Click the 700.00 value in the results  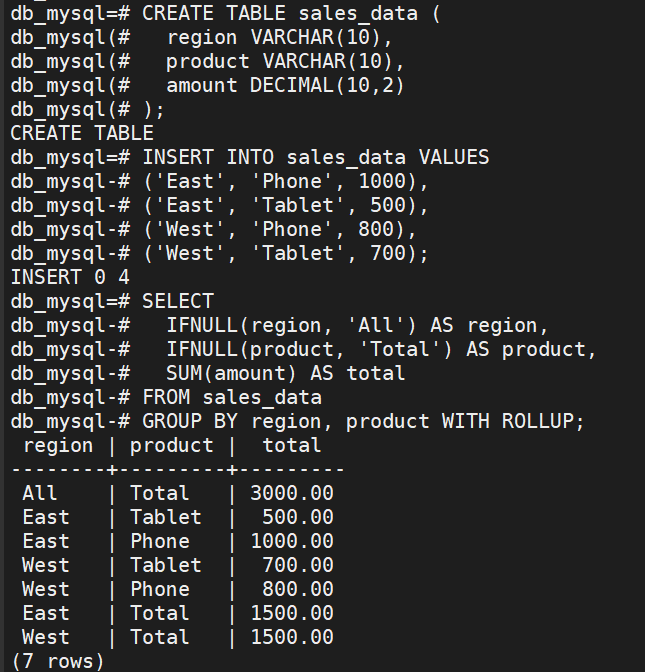(297, 565)
